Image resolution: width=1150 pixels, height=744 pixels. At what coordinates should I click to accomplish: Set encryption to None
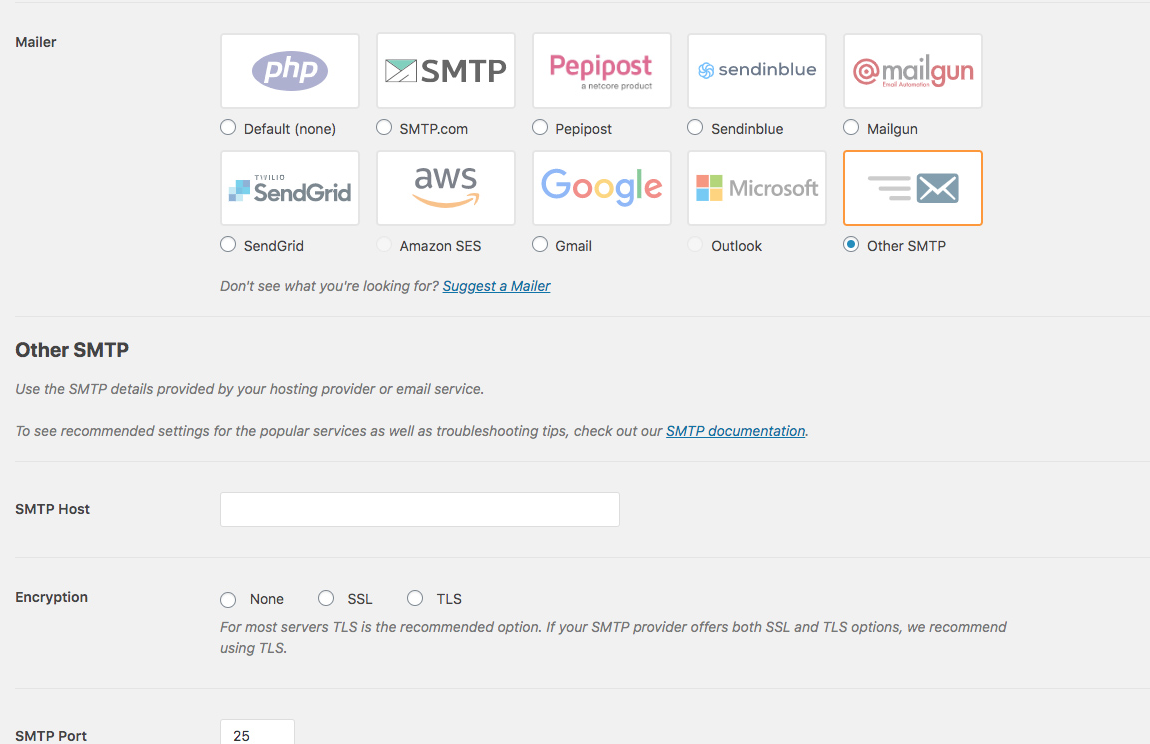click(x=228, y=599)
